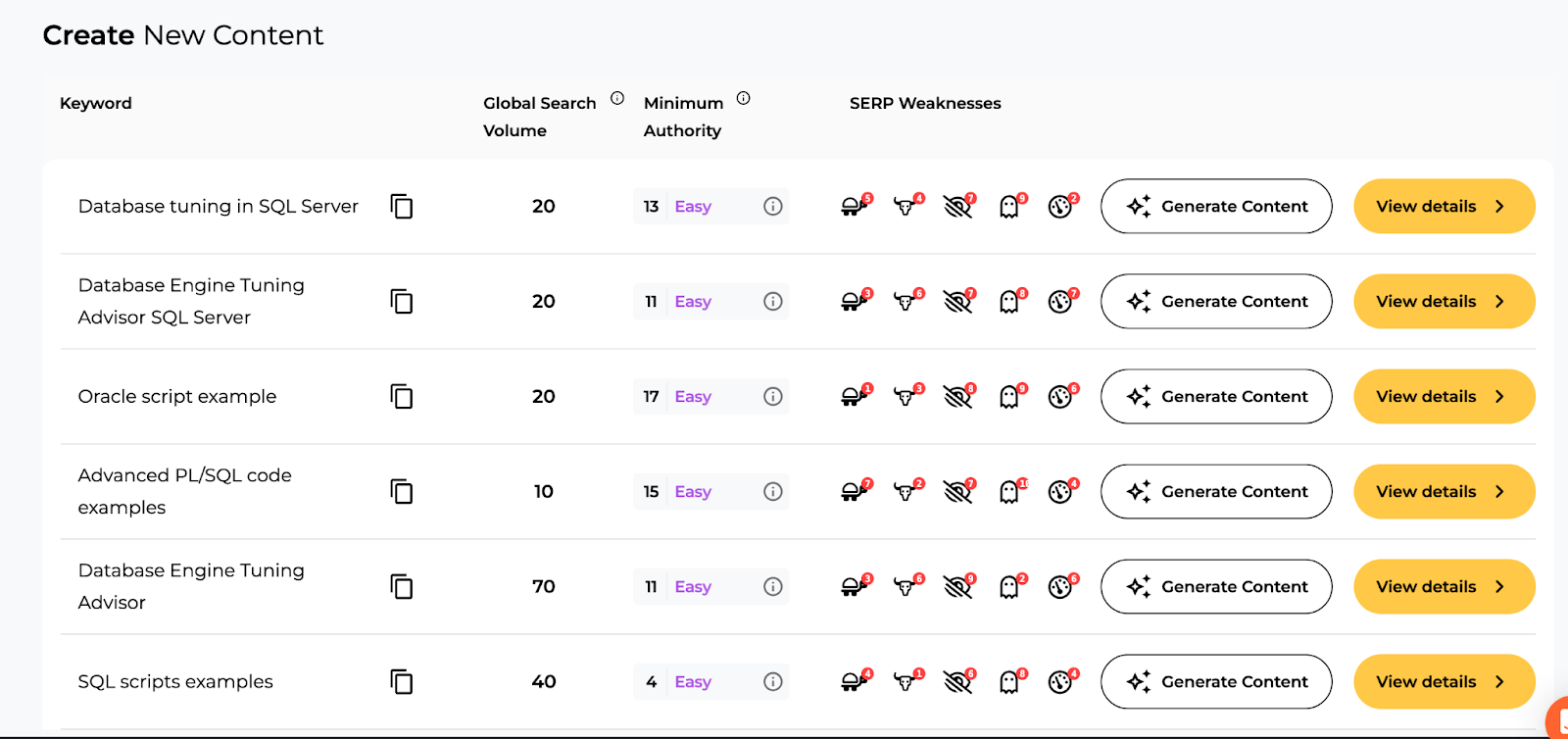
Task: Click the gauge icon in 'Advanced PL/SQL code examples' row
Action: click(1059, 492)
